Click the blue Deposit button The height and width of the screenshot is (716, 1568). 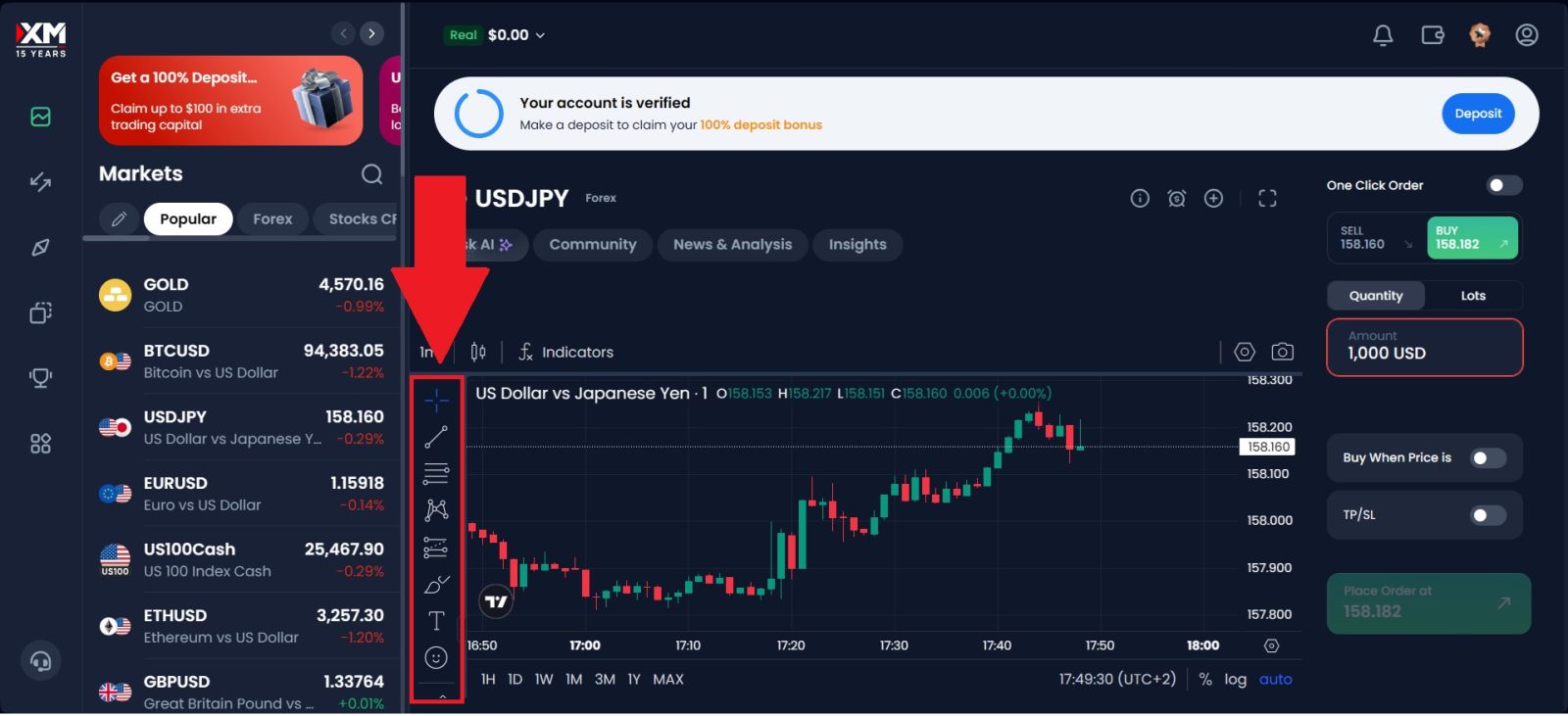(x=1477, y=114)
